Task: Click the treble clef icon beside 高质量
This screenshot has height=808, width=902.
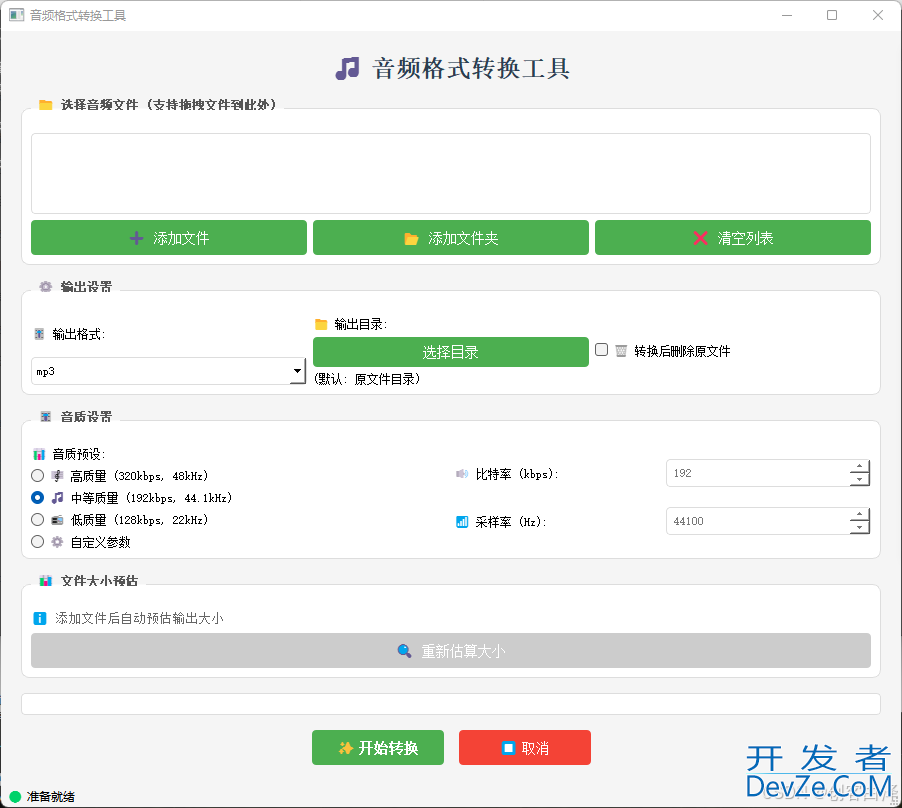Action: pos(57,476)
